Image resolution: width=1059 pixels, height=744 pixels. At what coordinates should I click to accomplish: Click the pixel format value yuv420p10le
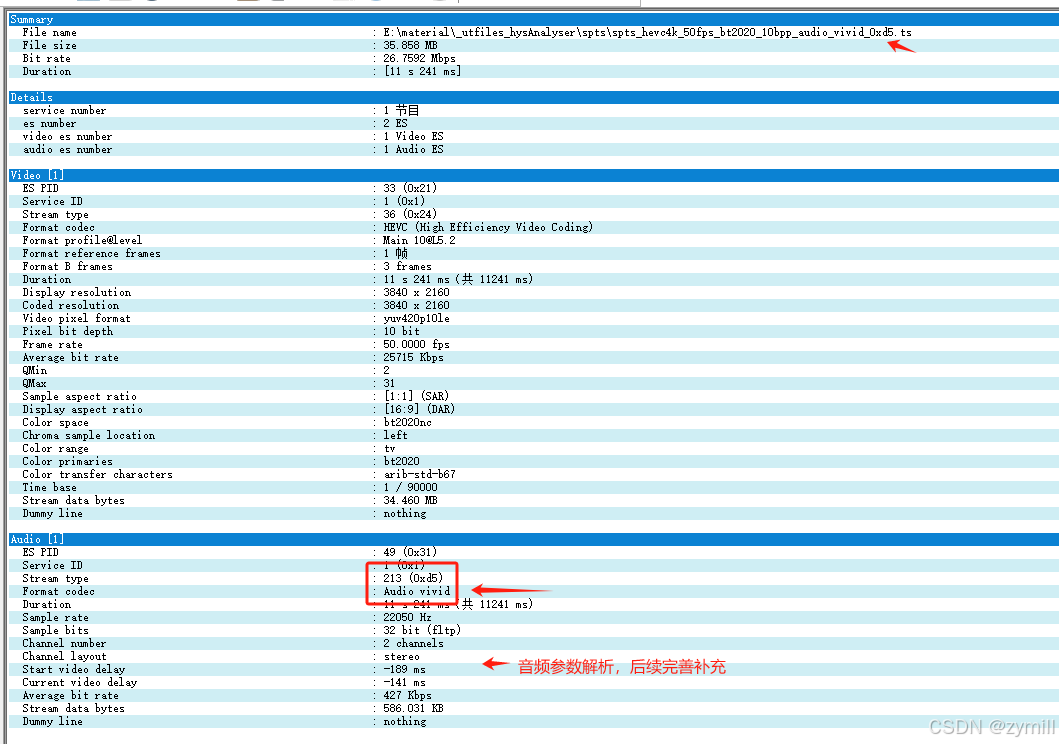point(416,319)
